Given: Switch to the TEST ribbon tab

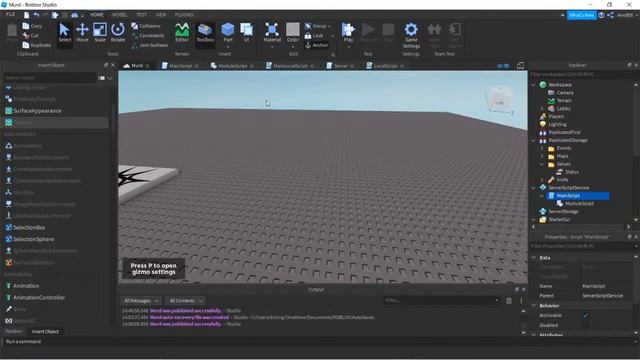Looking at the screenshot, I should (x=141, y=15).
